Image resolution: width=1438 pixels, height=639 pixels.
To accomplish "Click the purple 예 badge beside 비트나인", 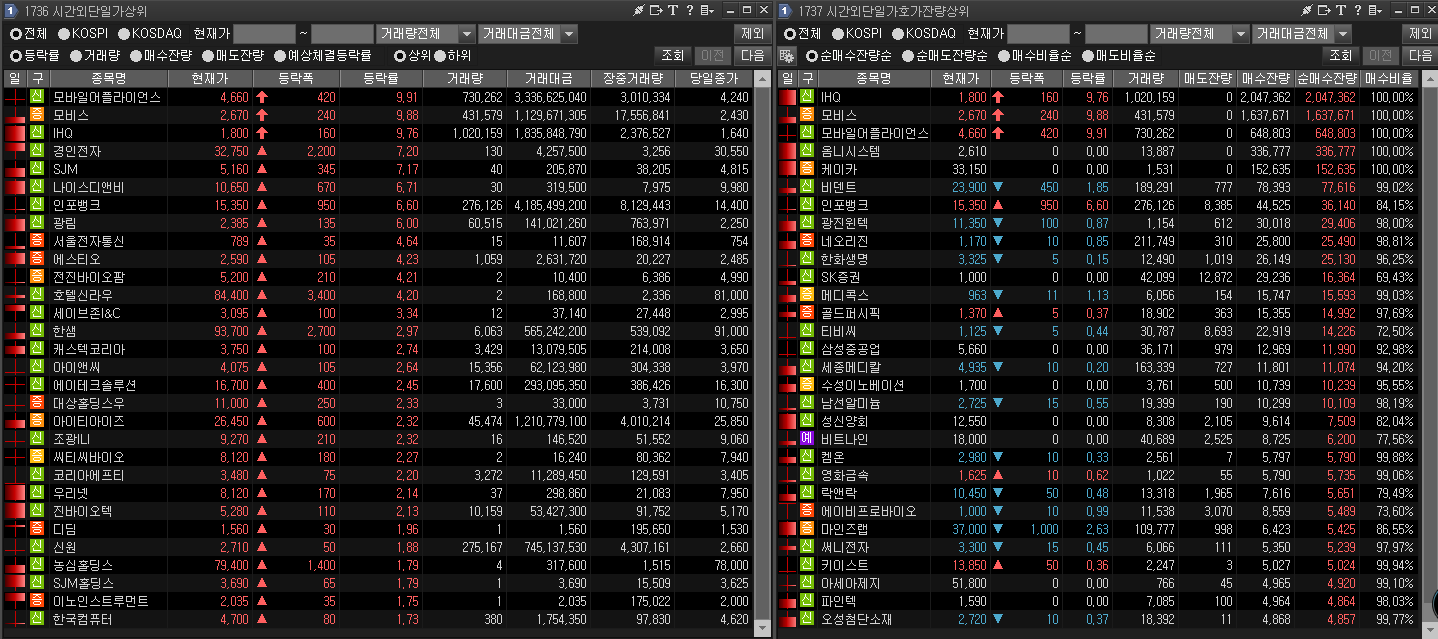I will pos(808,439).
